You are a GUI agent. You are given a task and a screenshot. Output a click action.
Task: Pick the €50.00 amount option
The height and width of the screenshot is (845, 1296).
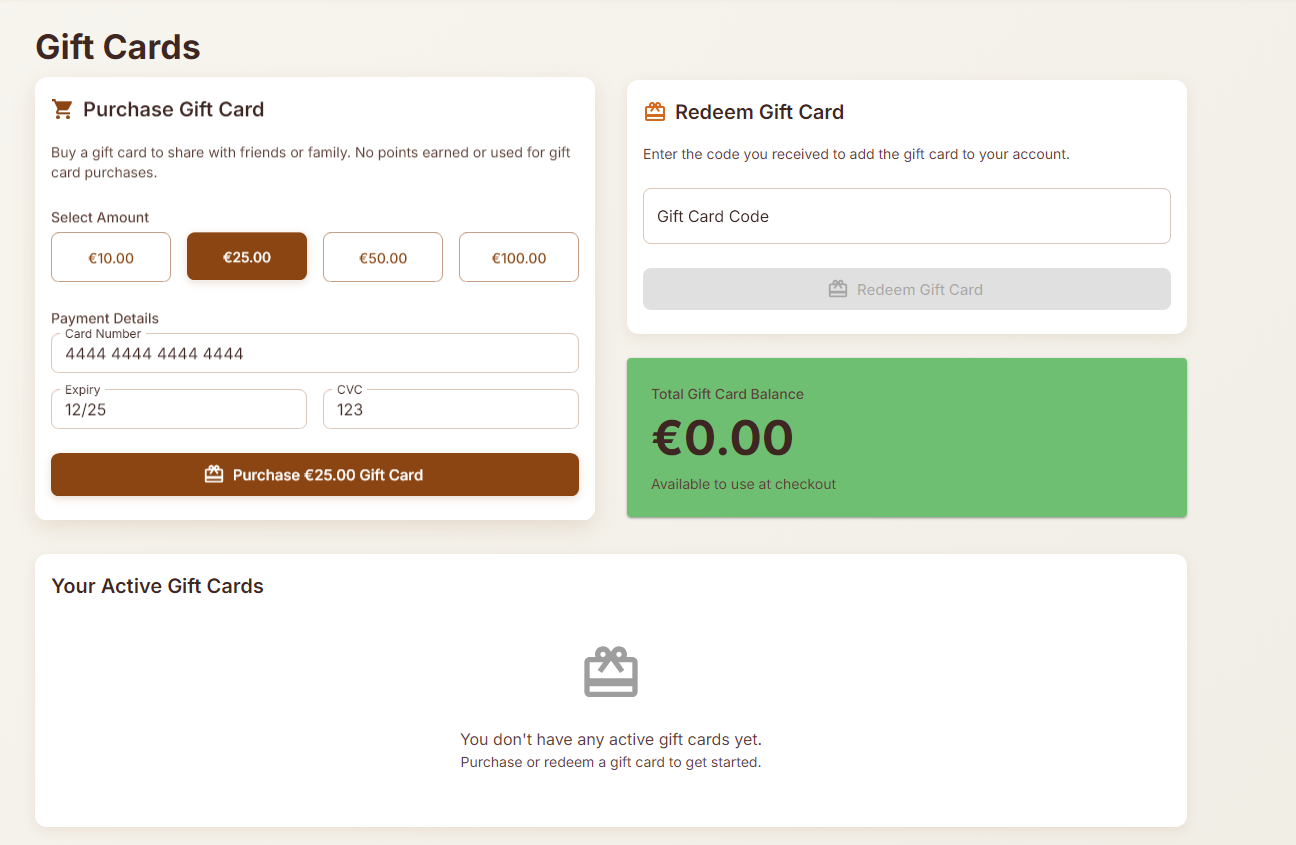(383, 257)
